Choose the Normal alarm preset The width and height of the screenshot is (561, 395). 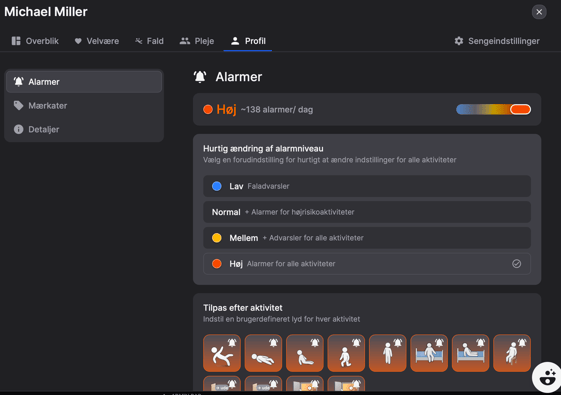click(367, 212)
